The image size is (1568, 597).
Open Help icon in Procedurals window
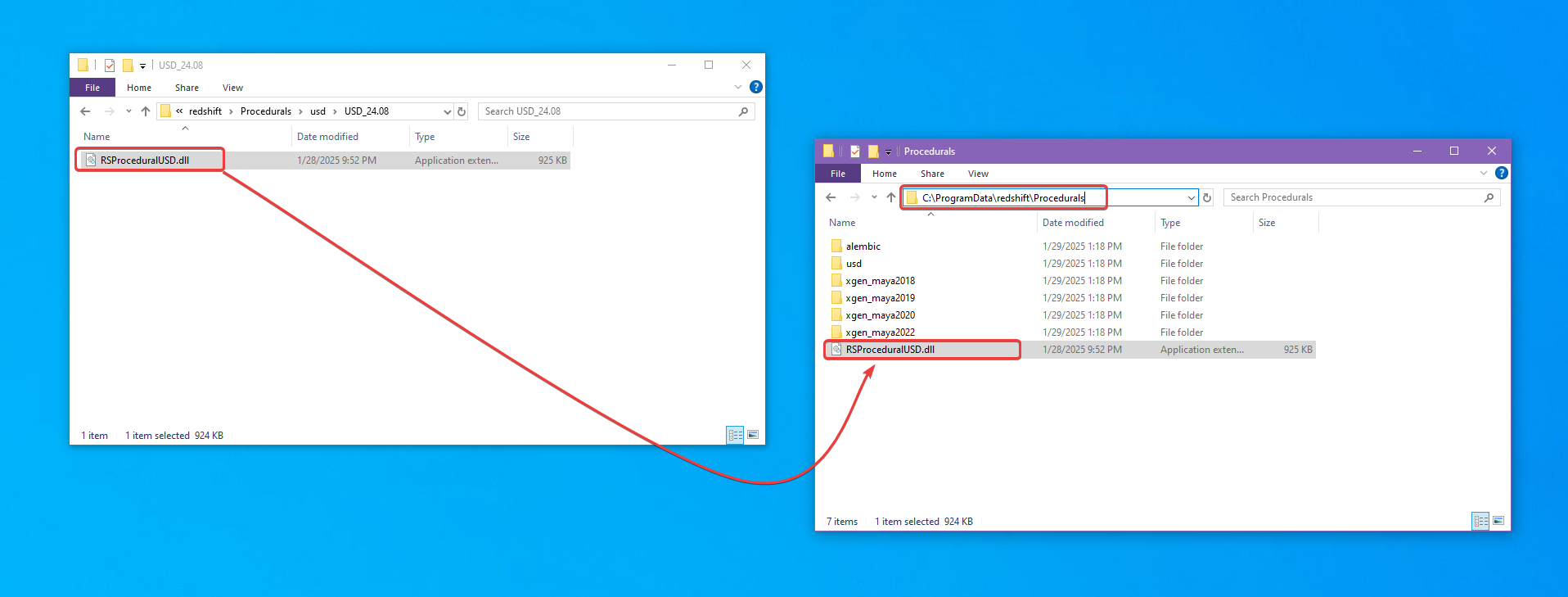tap(1502, 173)
